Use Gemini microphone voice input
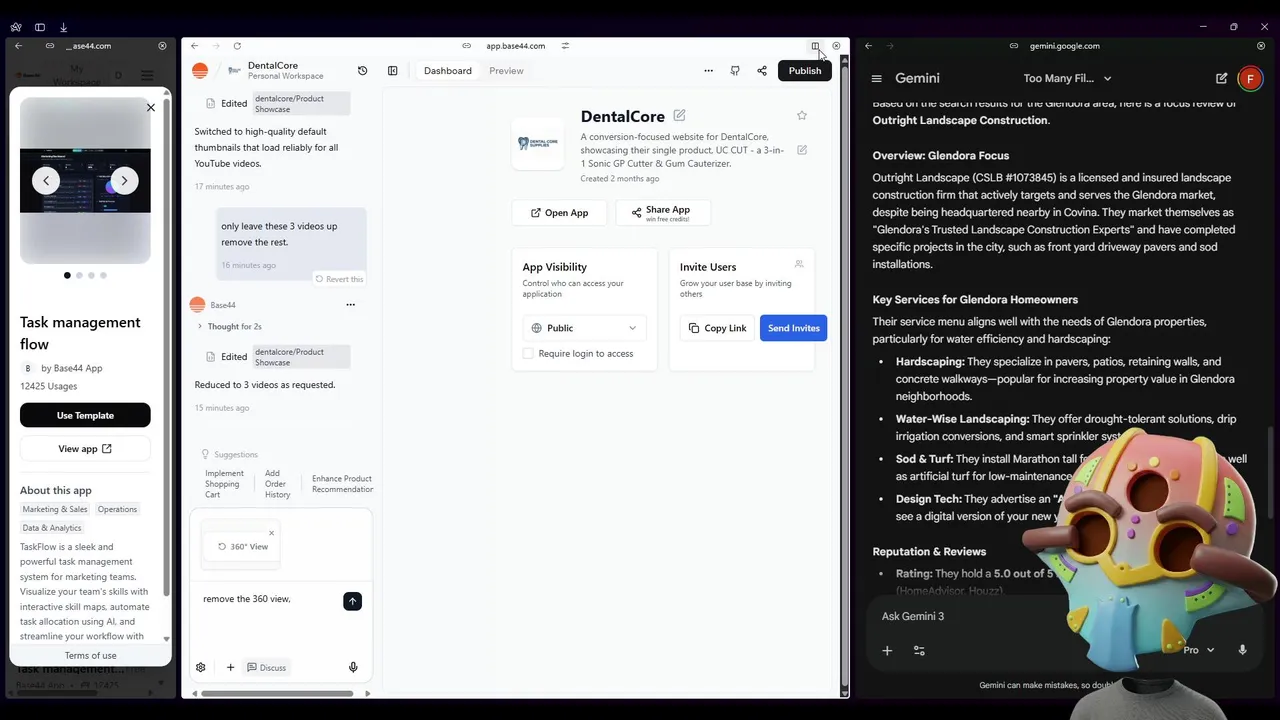Screen dimensions: 1280x720 [1242, 650]
